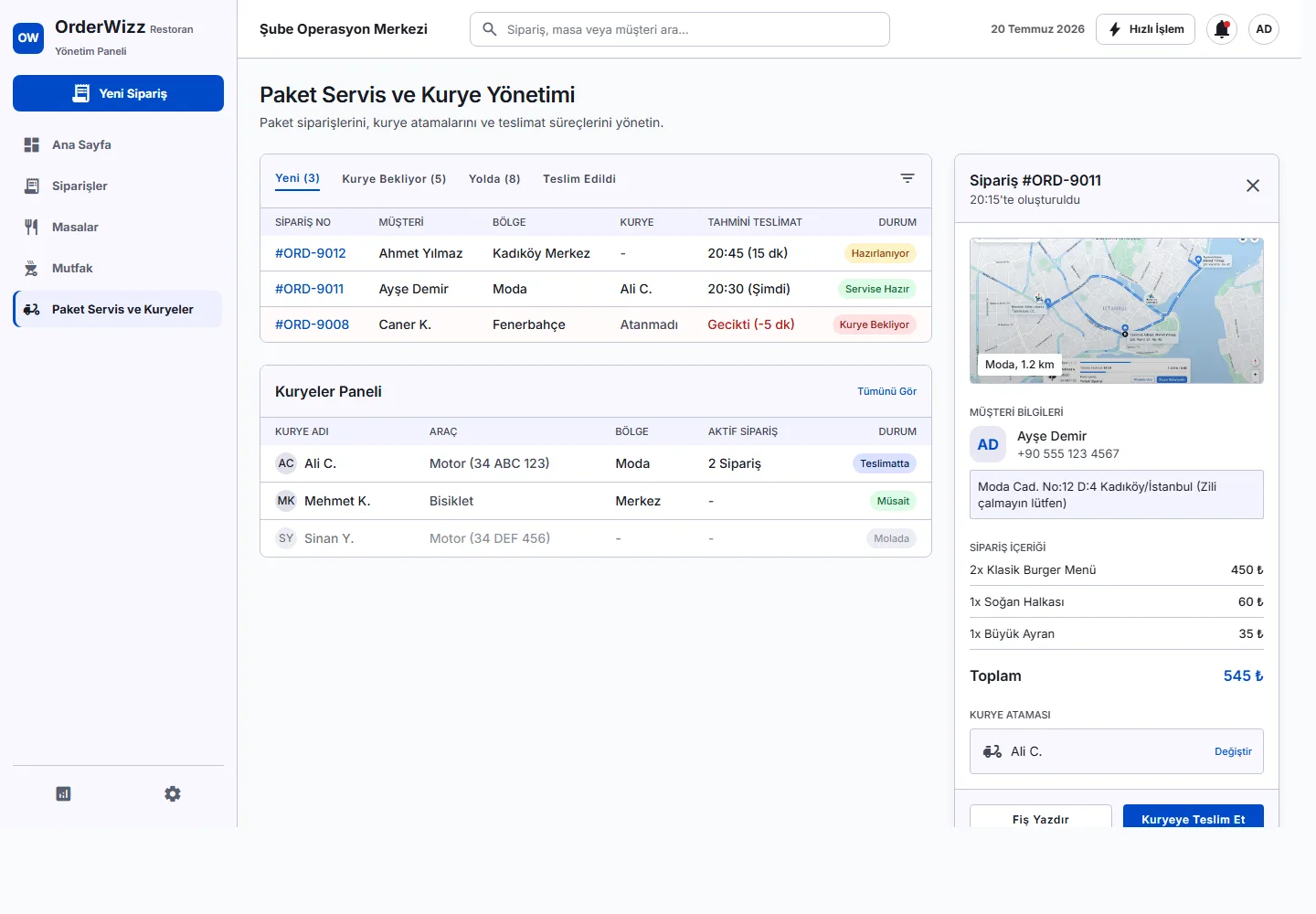Click the delivery route map thumbnail
The width and height of the screenshot is (1316, 914).
point(1117,311)
